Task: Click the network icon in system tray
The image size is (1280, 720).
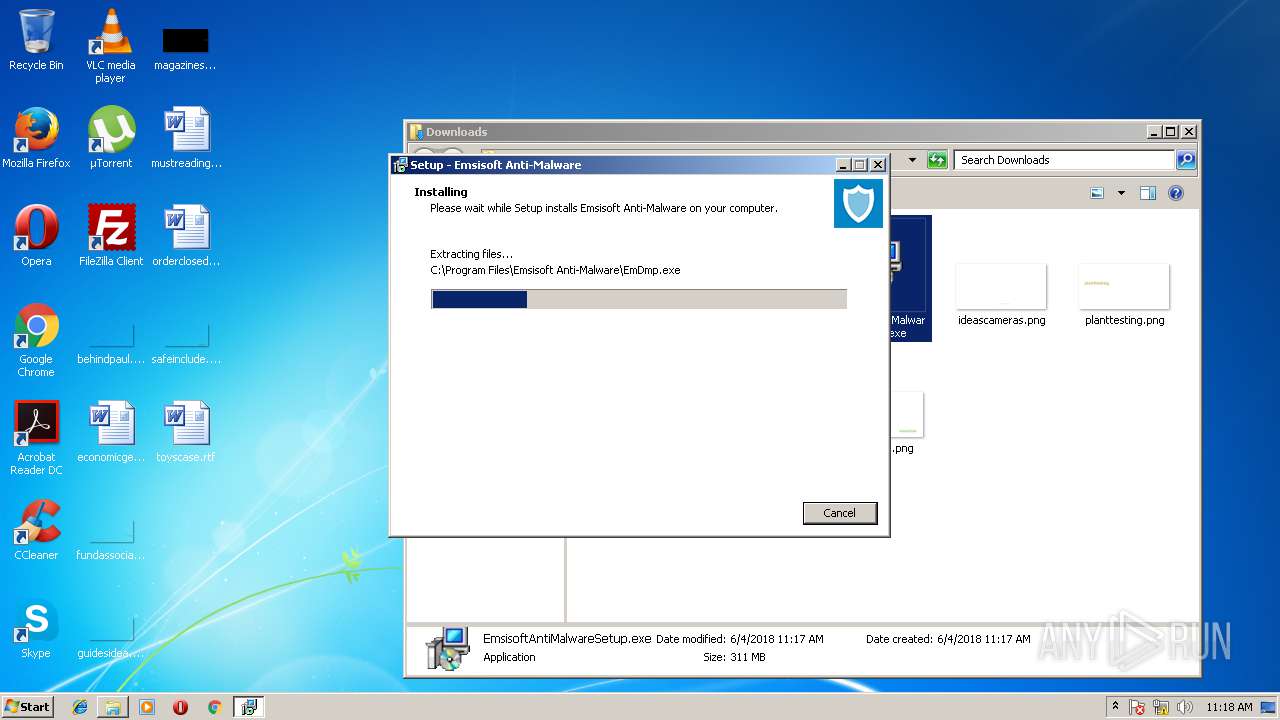Action: pos(1163,707)
